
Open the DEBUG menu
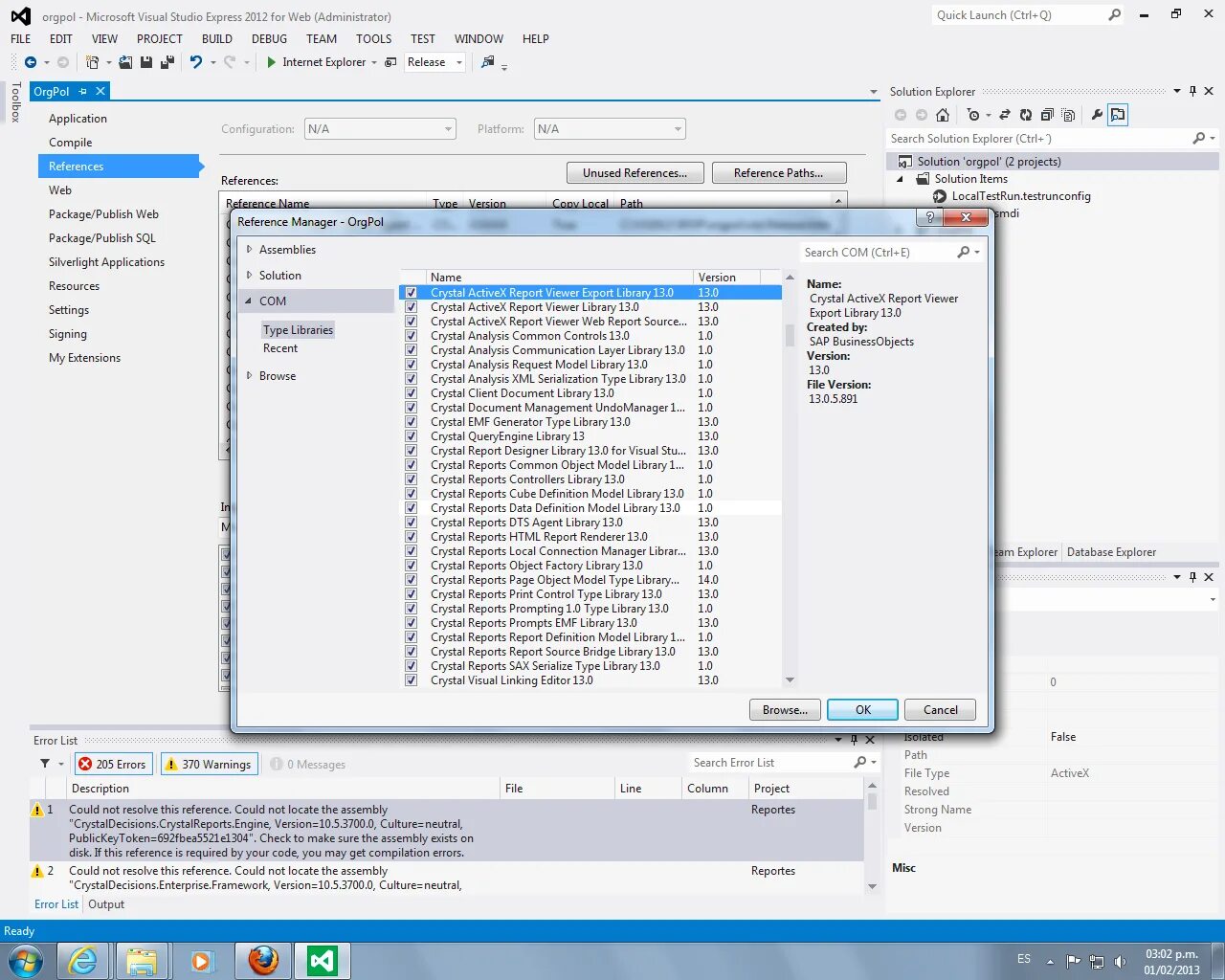[x=269, y=39]
